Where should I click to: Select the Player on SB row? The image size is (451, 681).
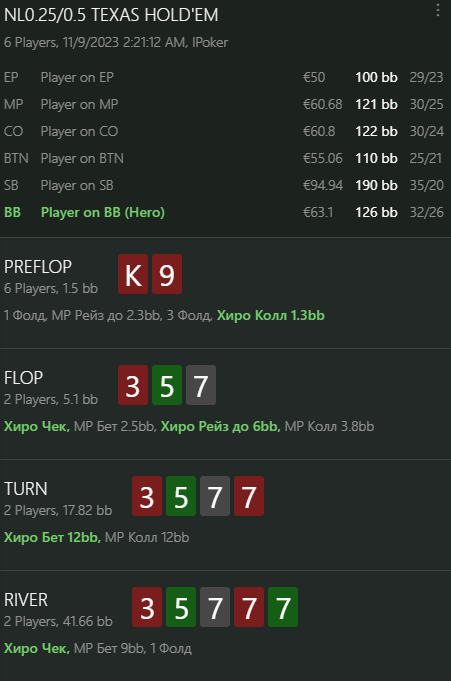pyautogui.click(x=224, y=185)
